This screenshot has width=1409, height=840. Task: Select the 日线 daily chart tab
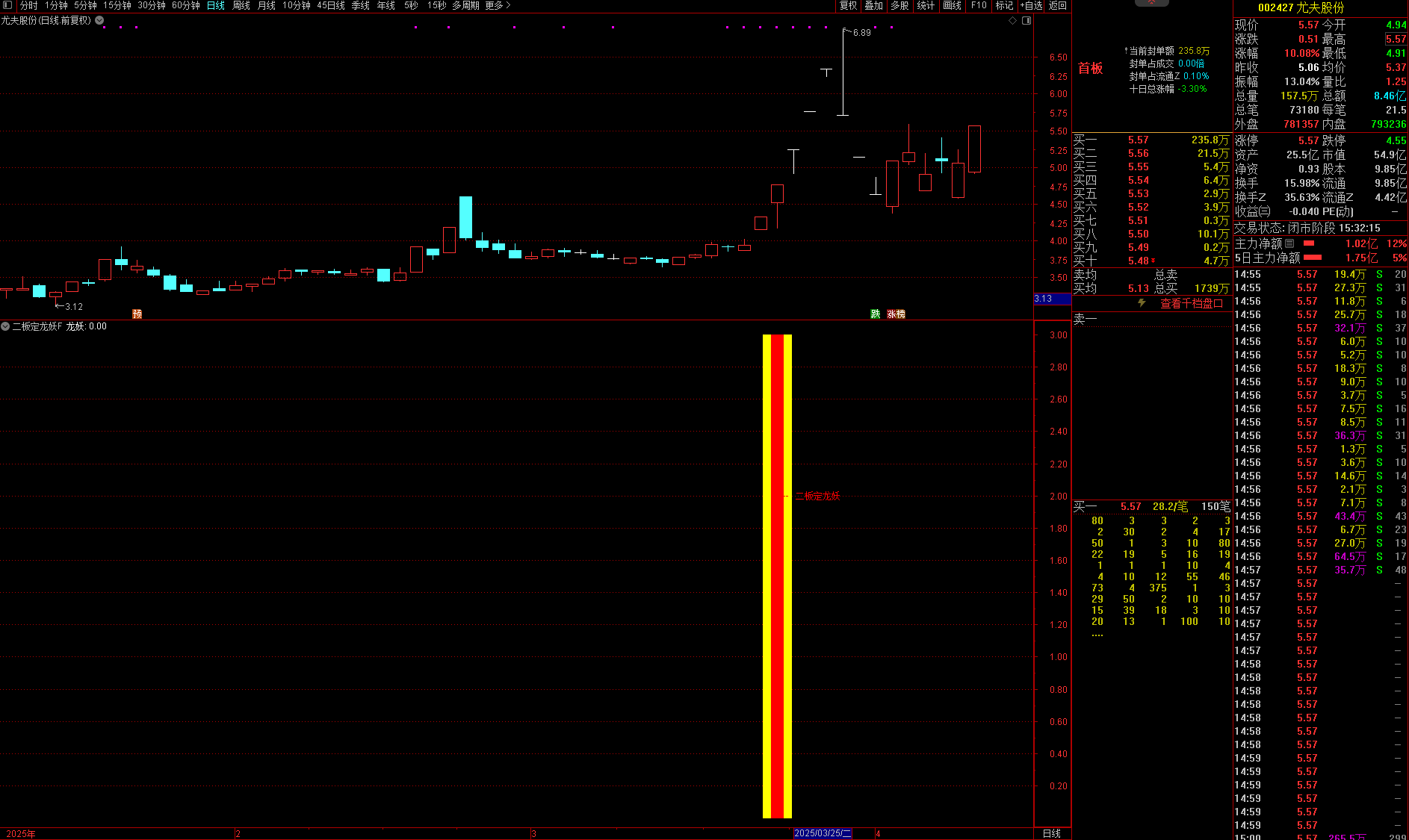click(216, 5)
